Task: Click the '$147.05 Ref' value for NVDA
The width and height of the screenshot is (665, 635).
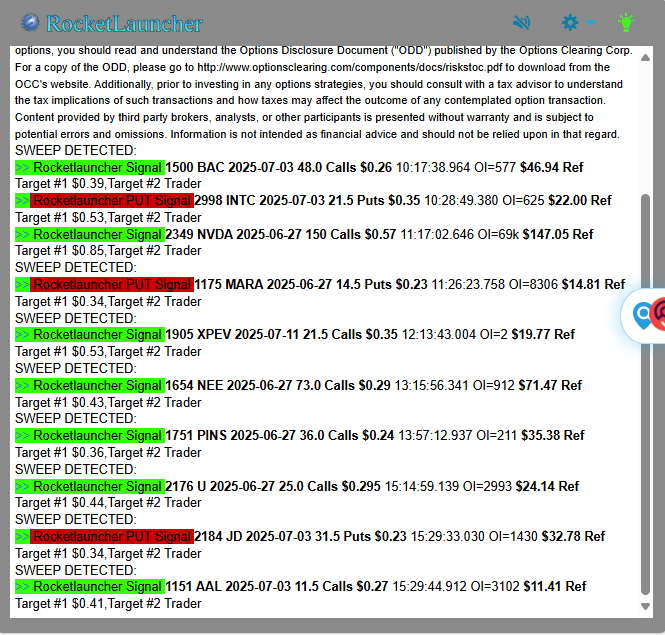Action: pyautogui.click(x=558, y=235)
